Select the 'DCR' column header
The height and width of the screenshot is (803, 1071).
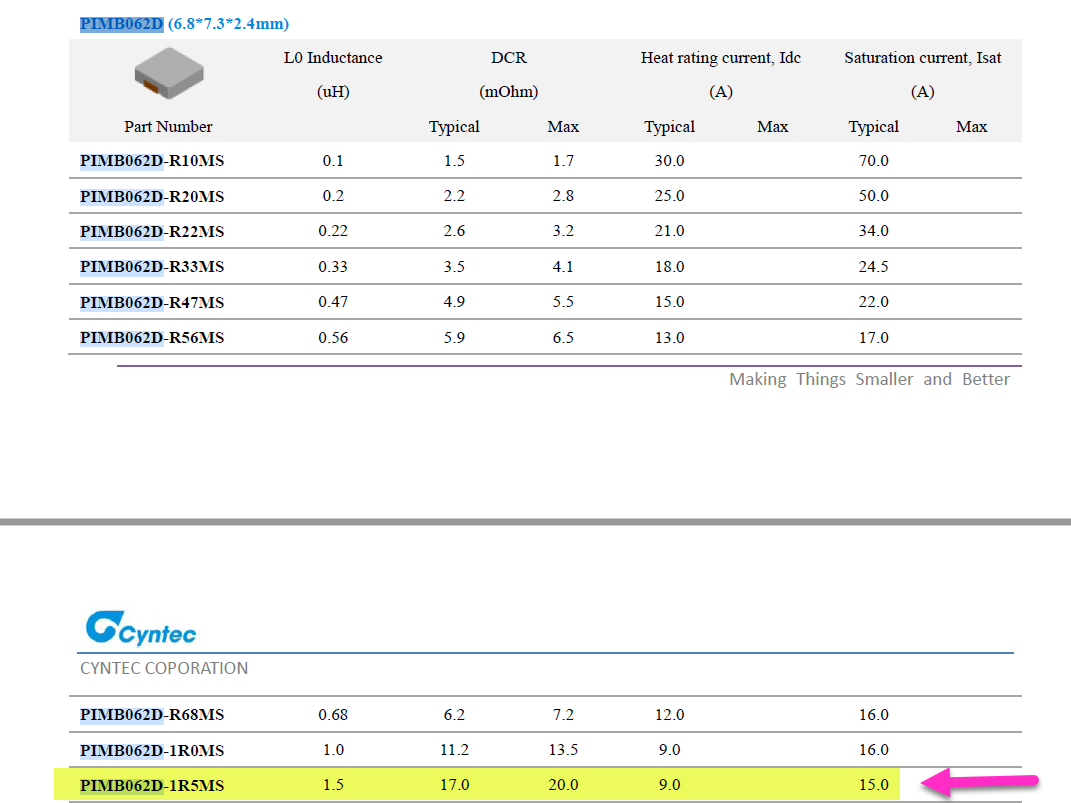[509, 58]
